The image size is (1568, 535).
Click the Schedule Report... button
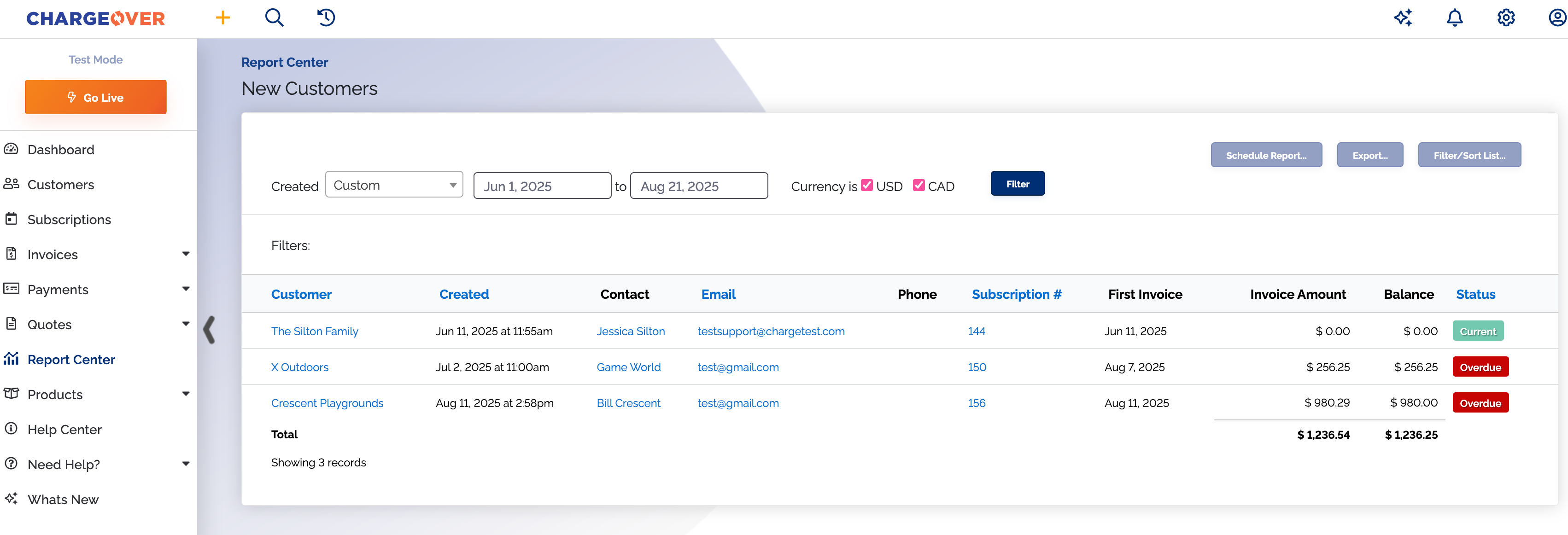[1266, 155]
